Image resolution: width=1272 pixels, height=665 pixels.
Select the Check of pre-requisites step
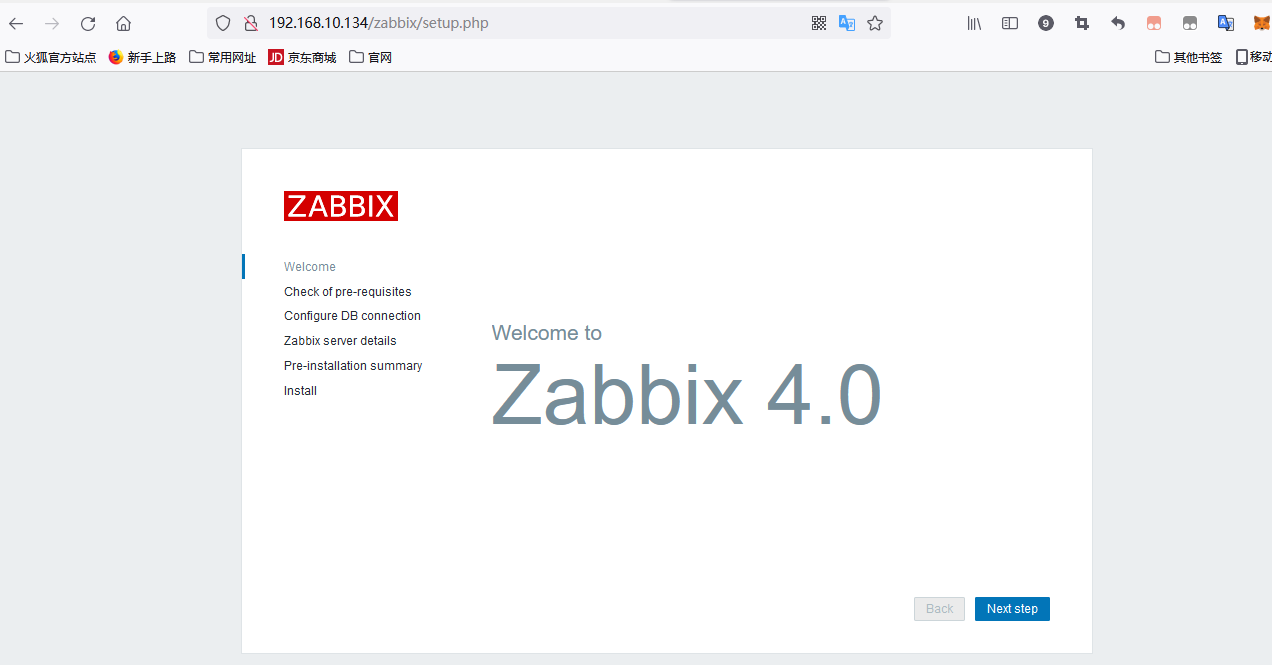[348, 292]
